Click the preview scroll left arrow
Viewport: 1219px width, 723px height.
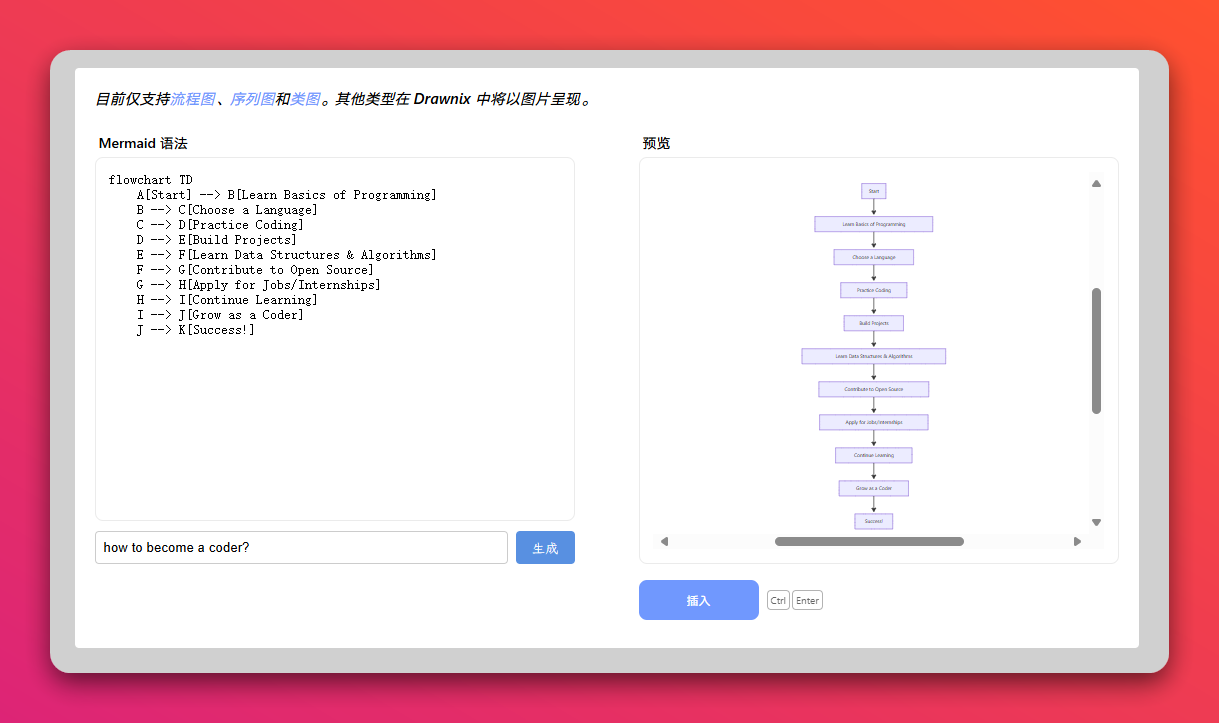[664, 542]
